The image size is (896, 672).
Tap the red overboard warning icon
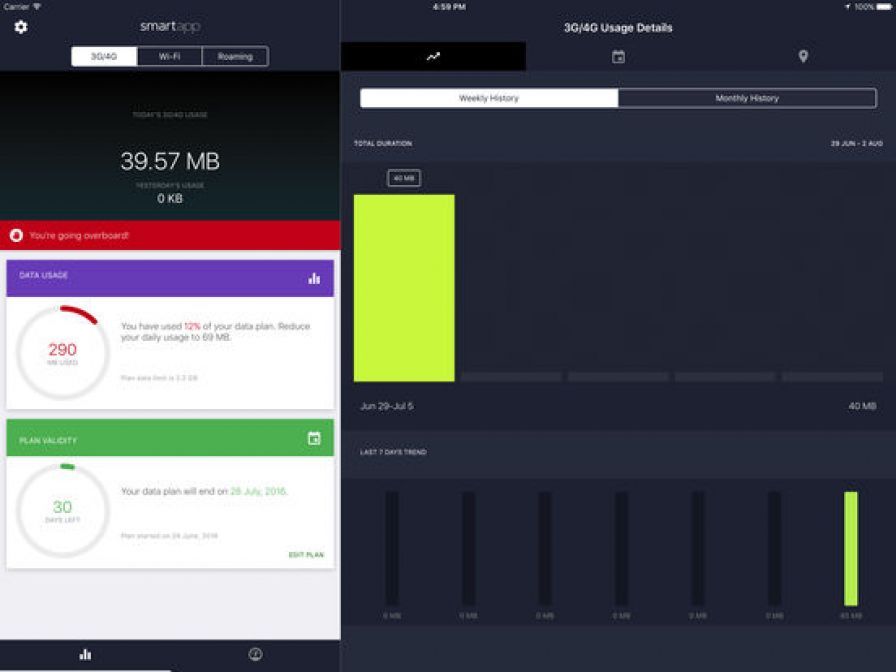16,236
